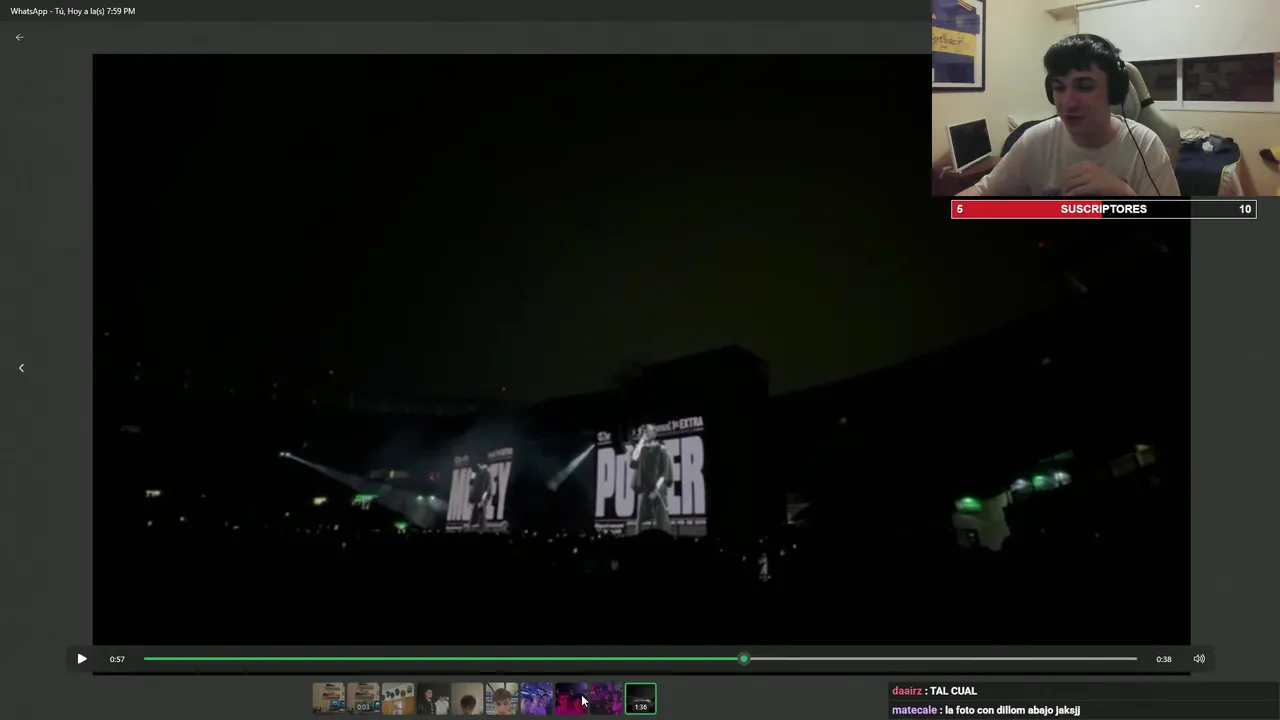Click the back arrow in the viewer header
Viewport: 1280px width, 720px height.
pos(19,37)
